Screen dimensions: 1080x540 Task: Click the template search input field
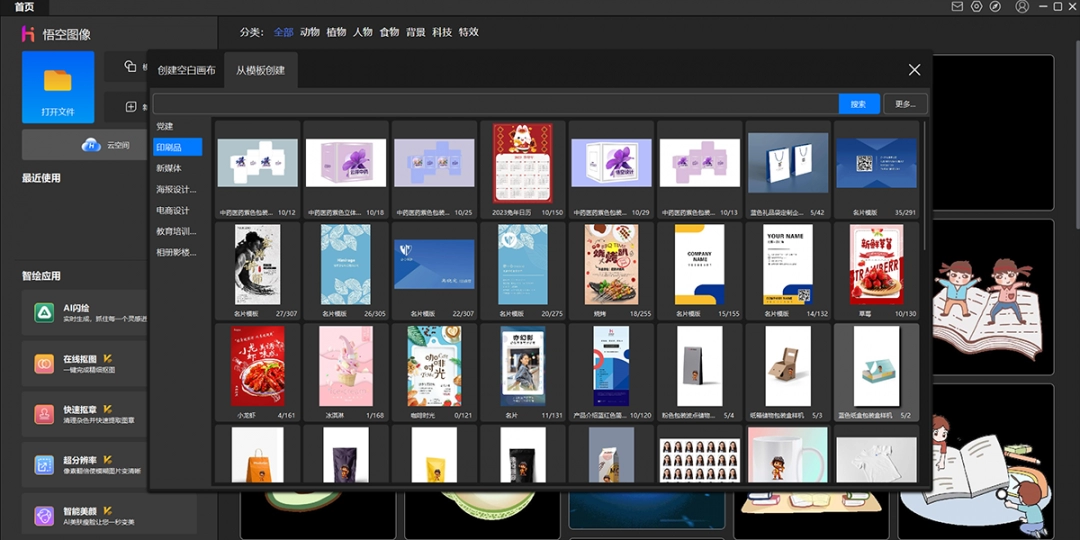coord(495,104)
